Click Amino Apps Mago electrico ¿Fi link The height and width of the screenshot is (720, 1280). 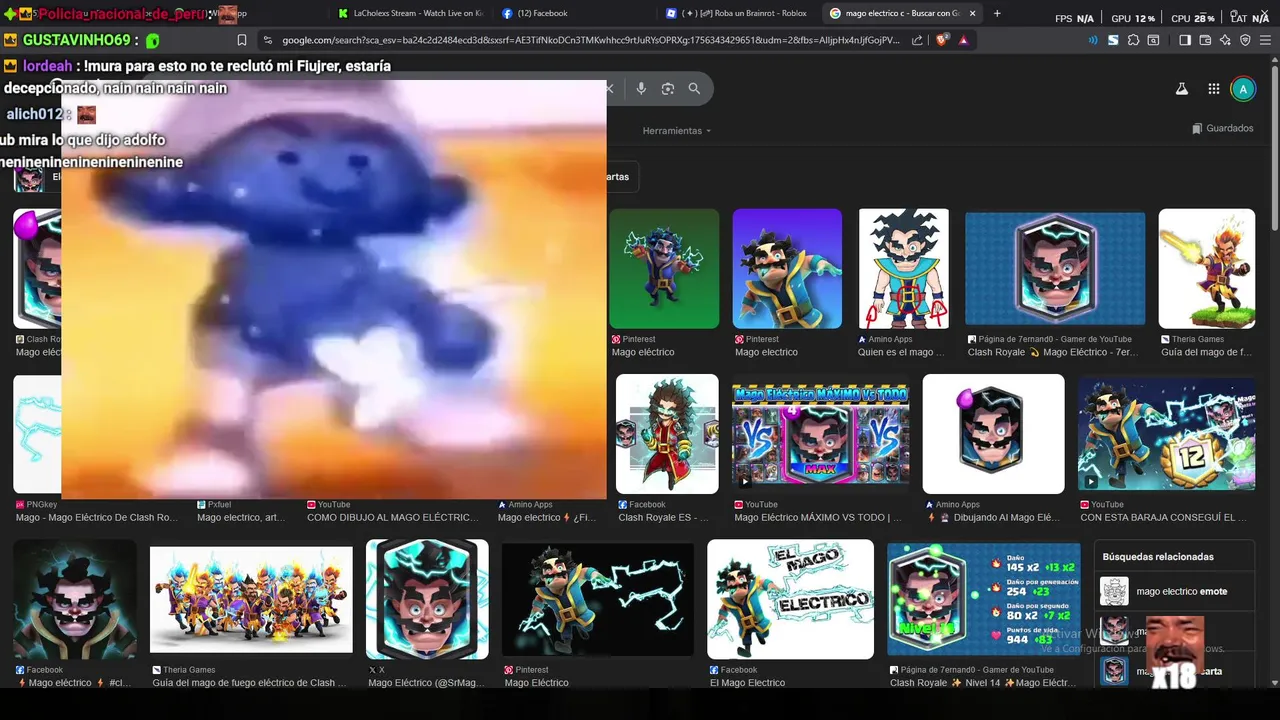[547, 518]
